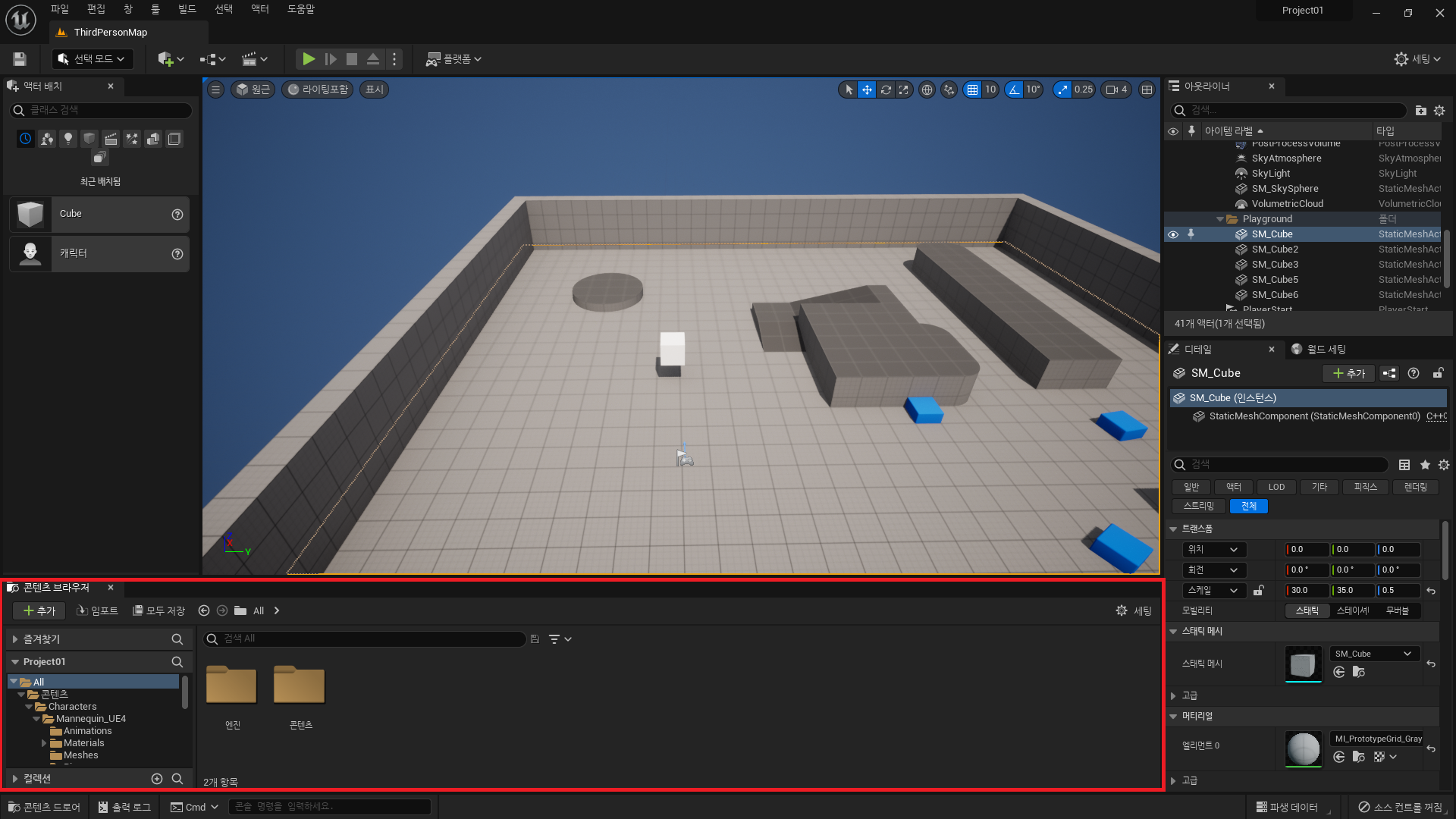Open the selection mode dropdown
1456x819 pixels.
coord(93,59)
